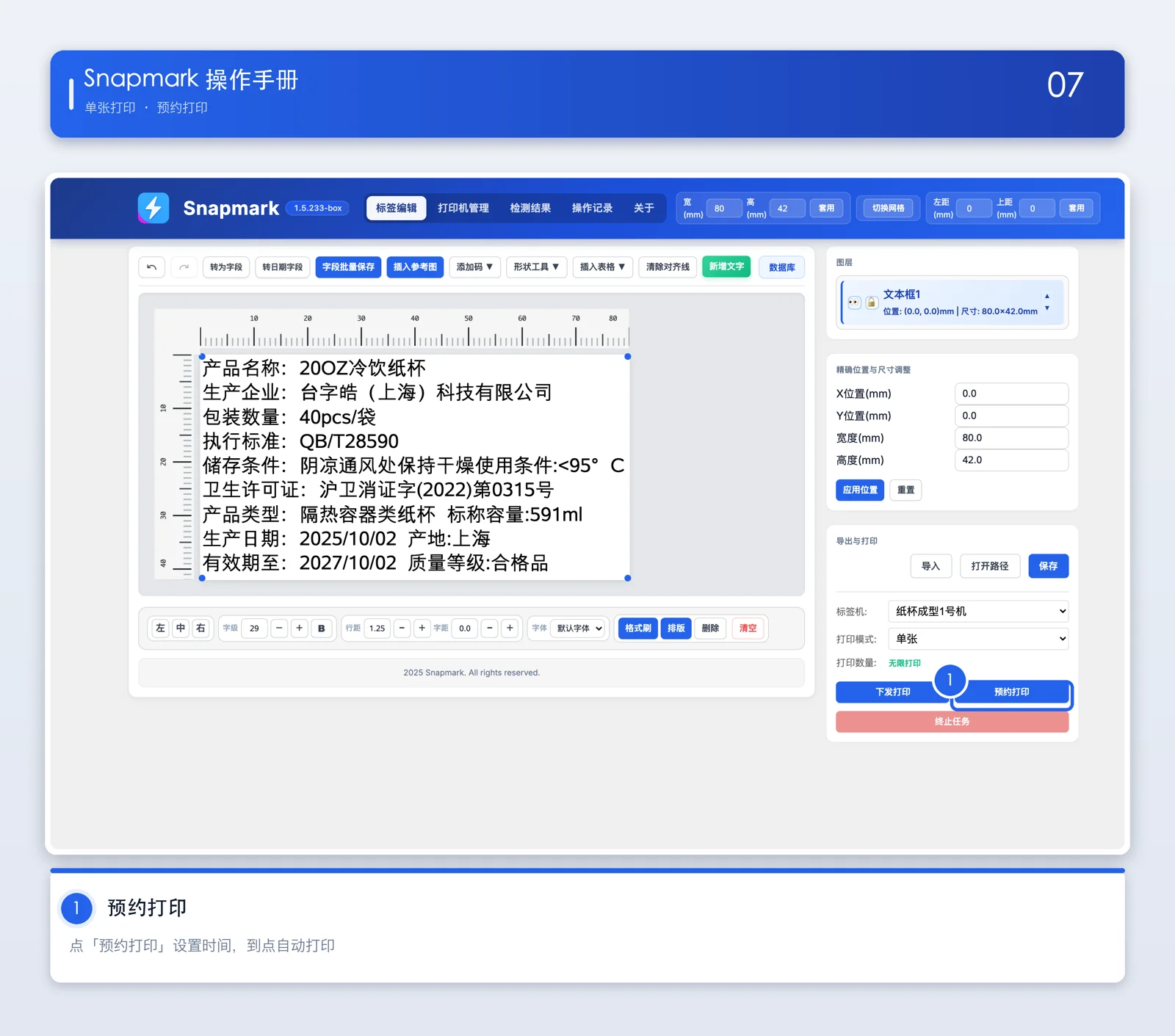The image size is (1175, 1036).
Task: Click the red 终止任务 button
Action: tap(952, 722)
